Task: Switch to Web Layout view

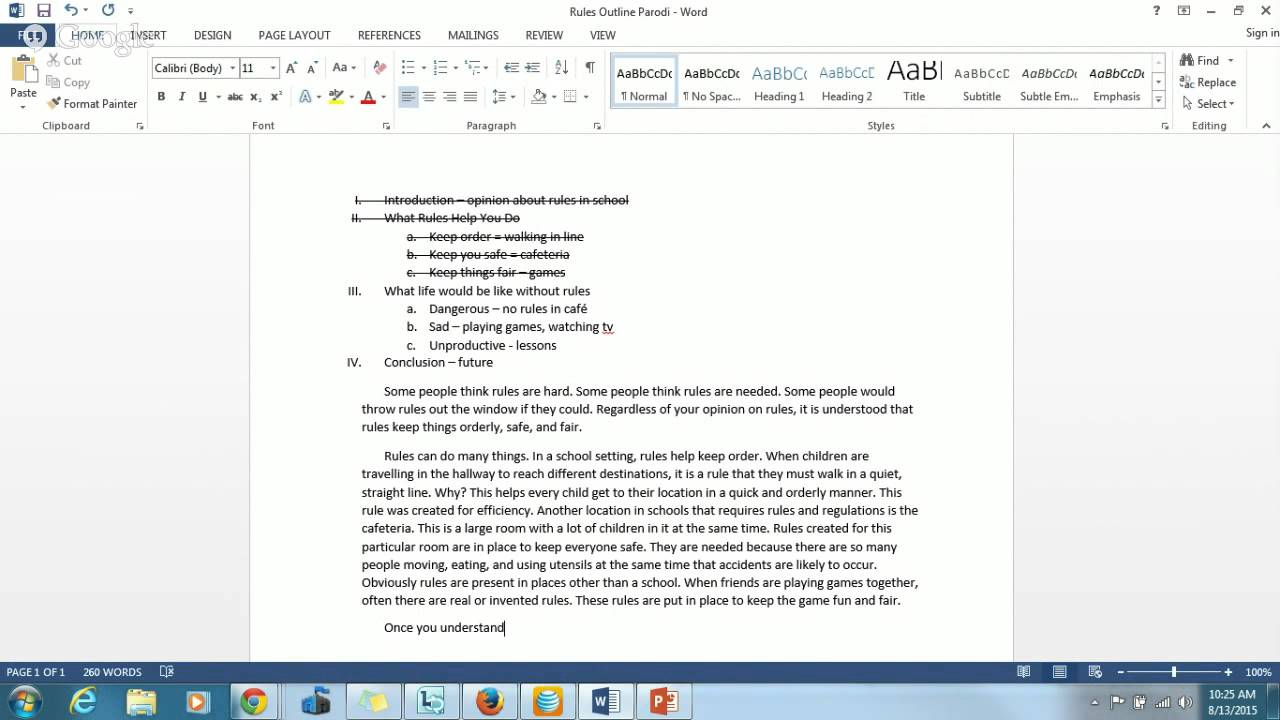Action: tap(1095, 672)
